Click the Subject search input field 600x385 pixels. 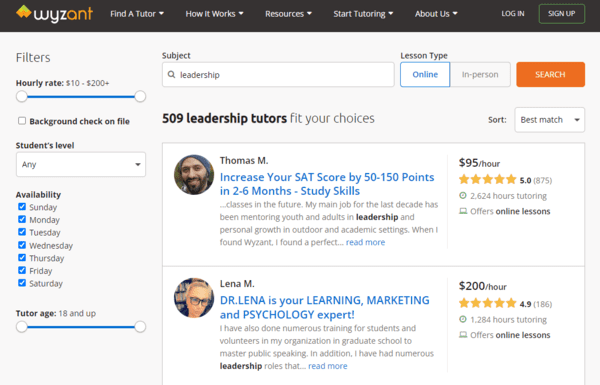(278, 75)
